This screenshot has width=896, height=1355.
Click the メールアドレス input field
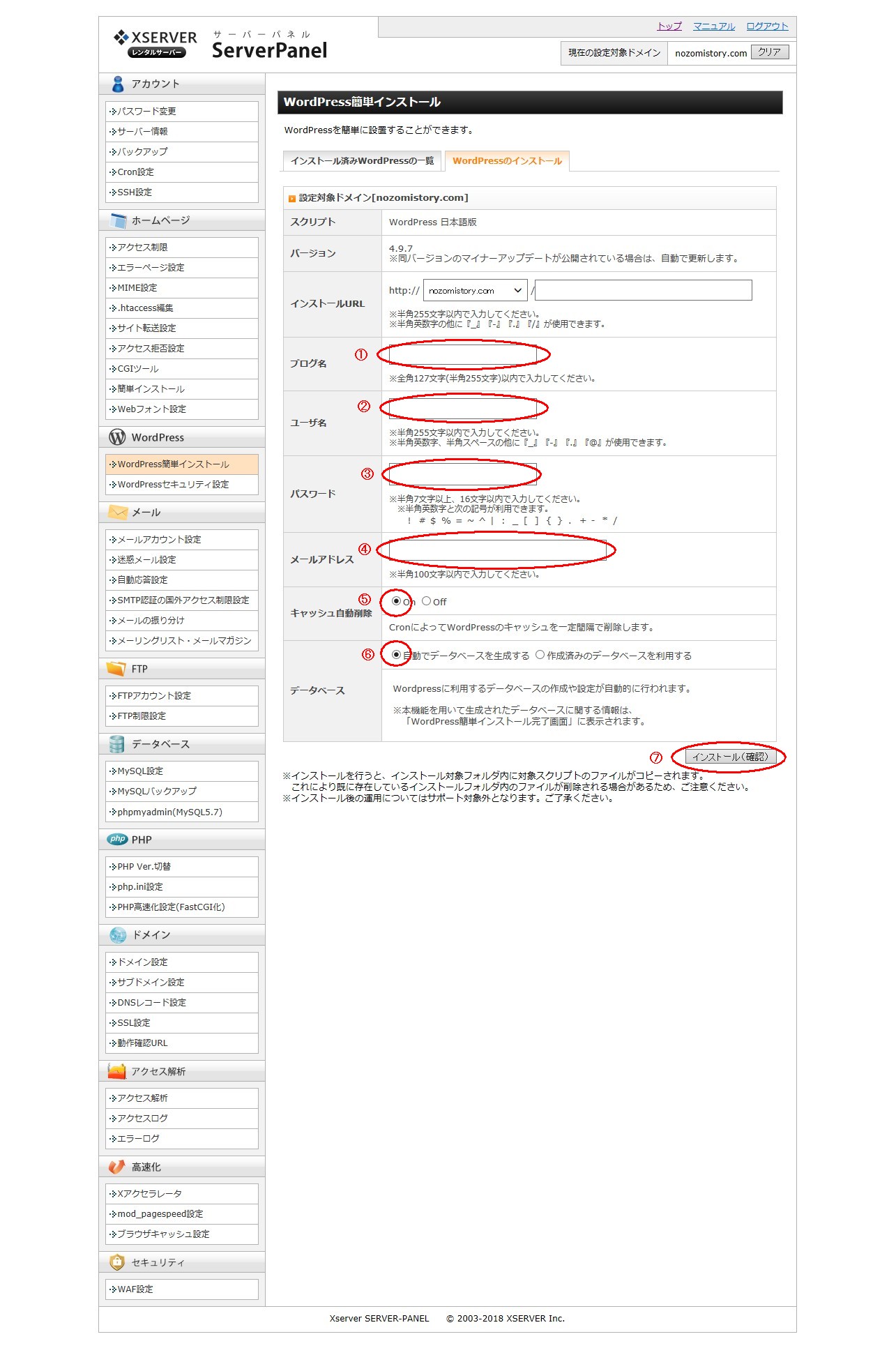[498, 550]
